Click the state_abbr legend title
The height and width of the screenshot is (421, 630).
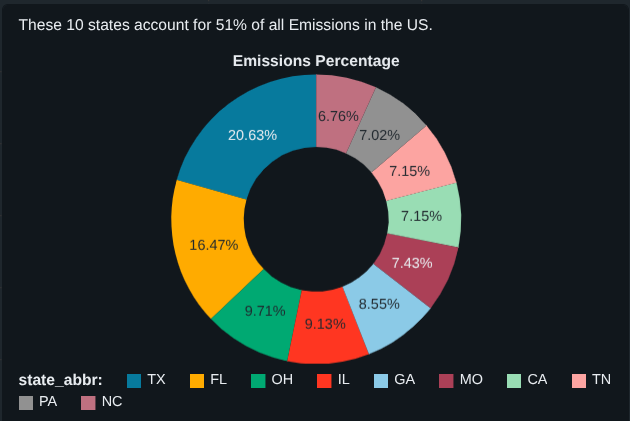[x=60, y=380]
